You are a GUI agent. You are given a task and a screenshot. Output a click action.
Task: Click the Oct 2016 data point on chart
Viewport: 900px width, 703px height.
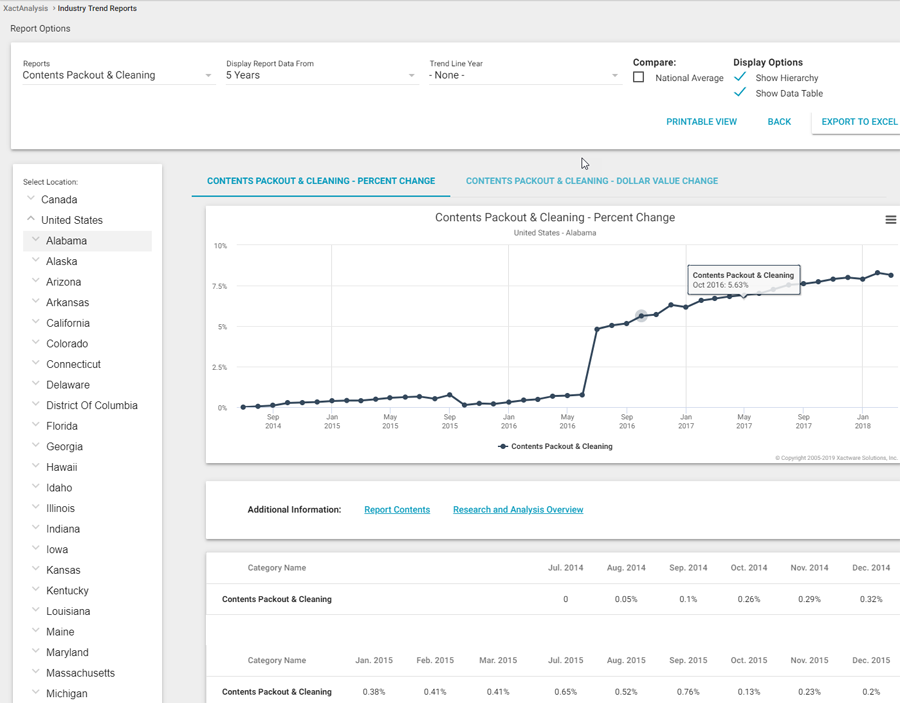[642, 316]
